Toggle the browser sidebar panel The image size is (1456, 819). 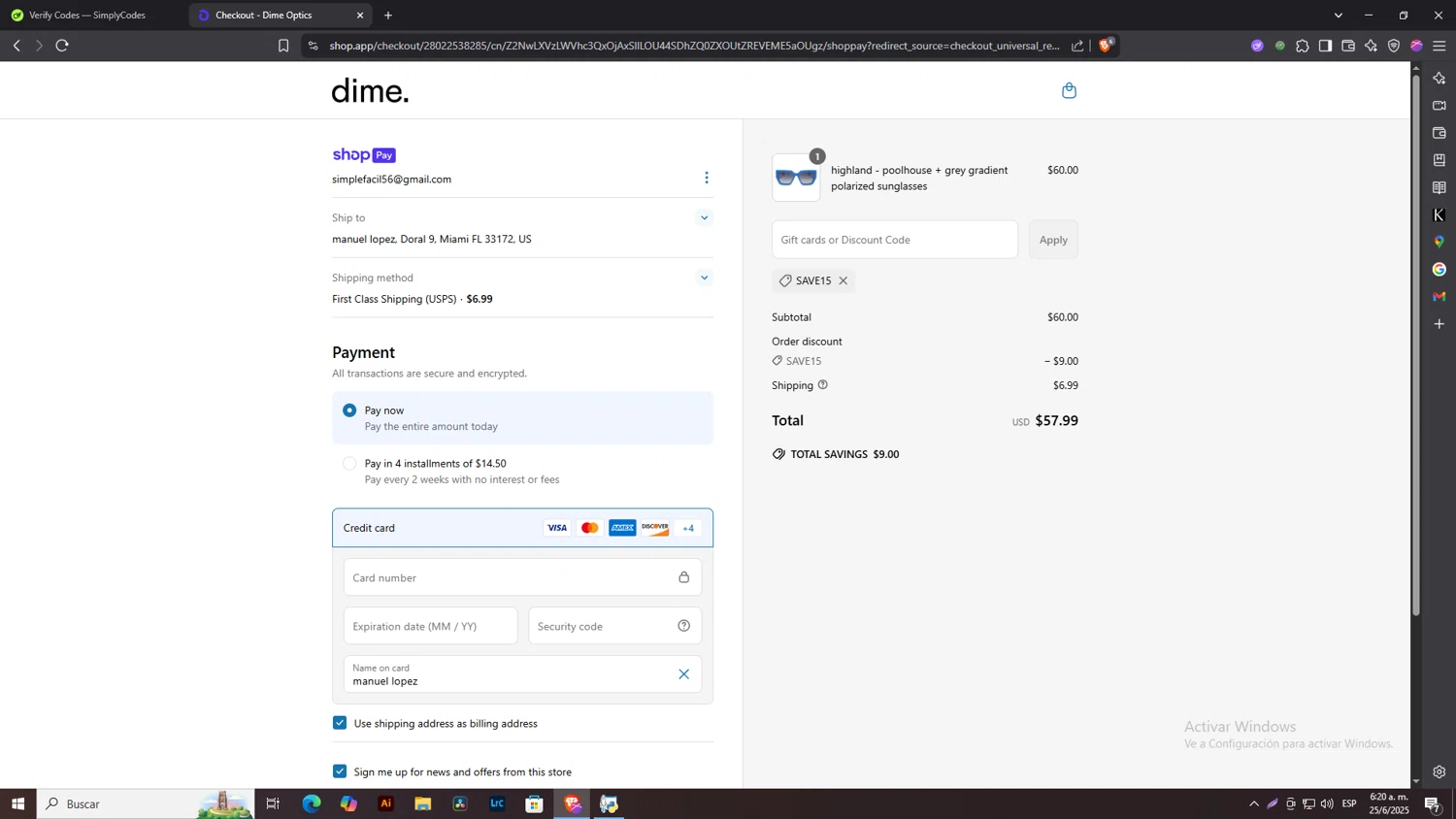pyautogui.click(x=1326, y=46)
